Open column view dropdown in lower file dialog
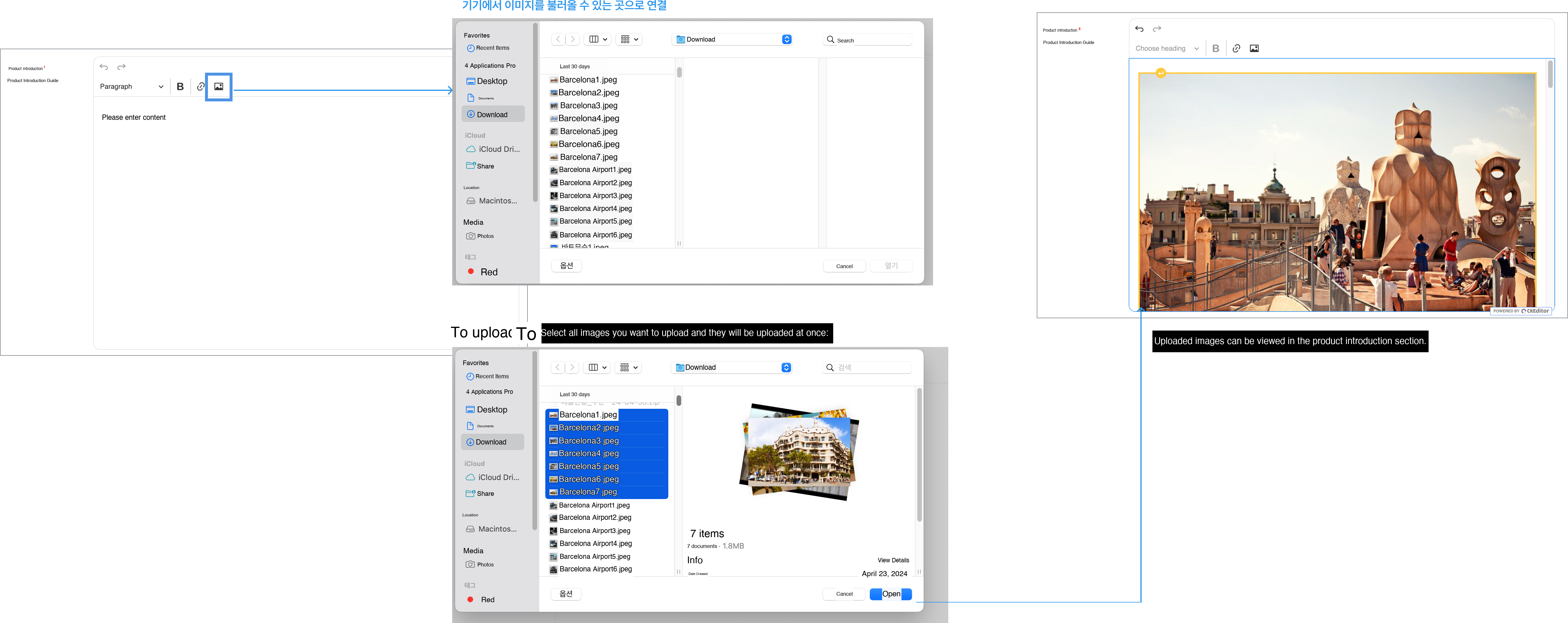The image size is (1568, 623). tap(598, 368)
